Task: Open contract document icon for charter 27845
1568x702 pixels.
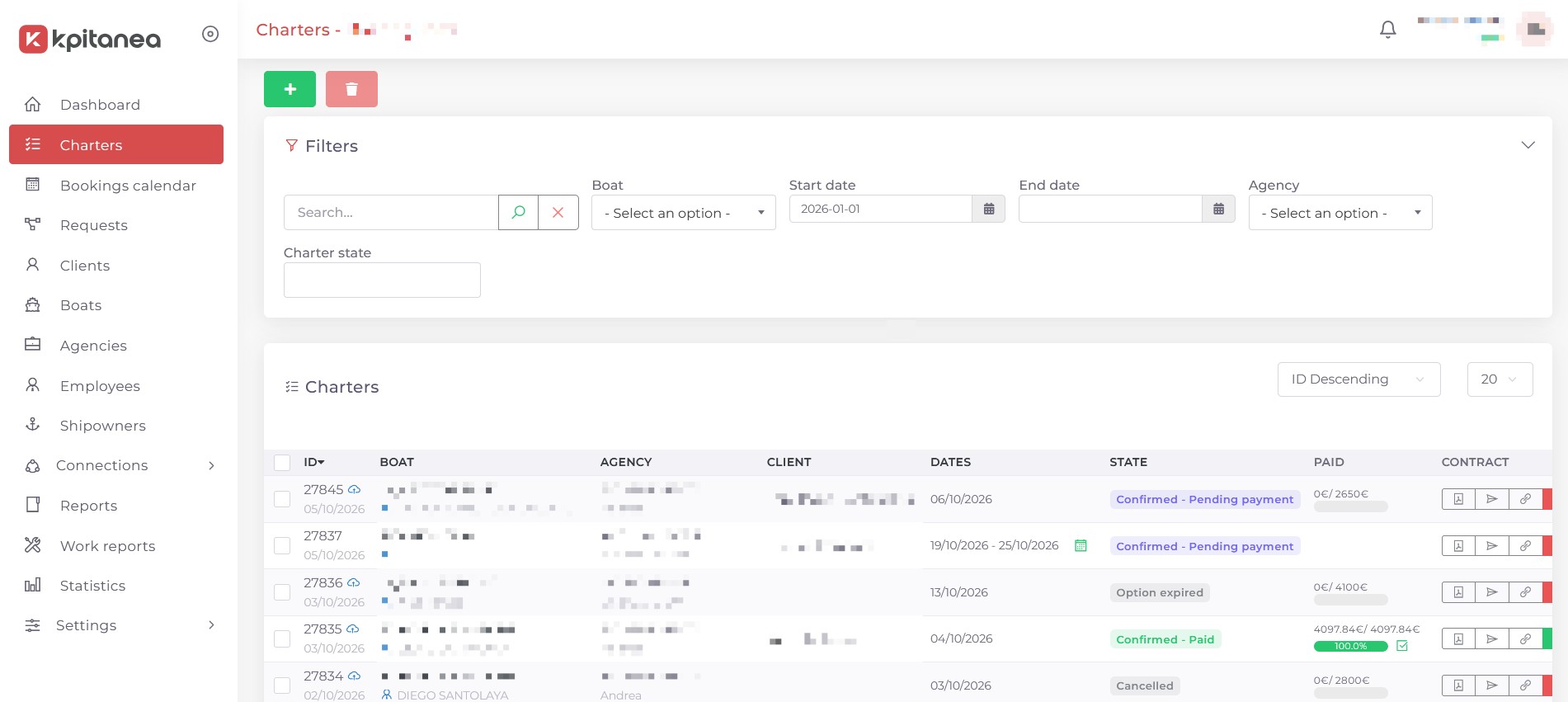Action: click(x=1458, y=499)
